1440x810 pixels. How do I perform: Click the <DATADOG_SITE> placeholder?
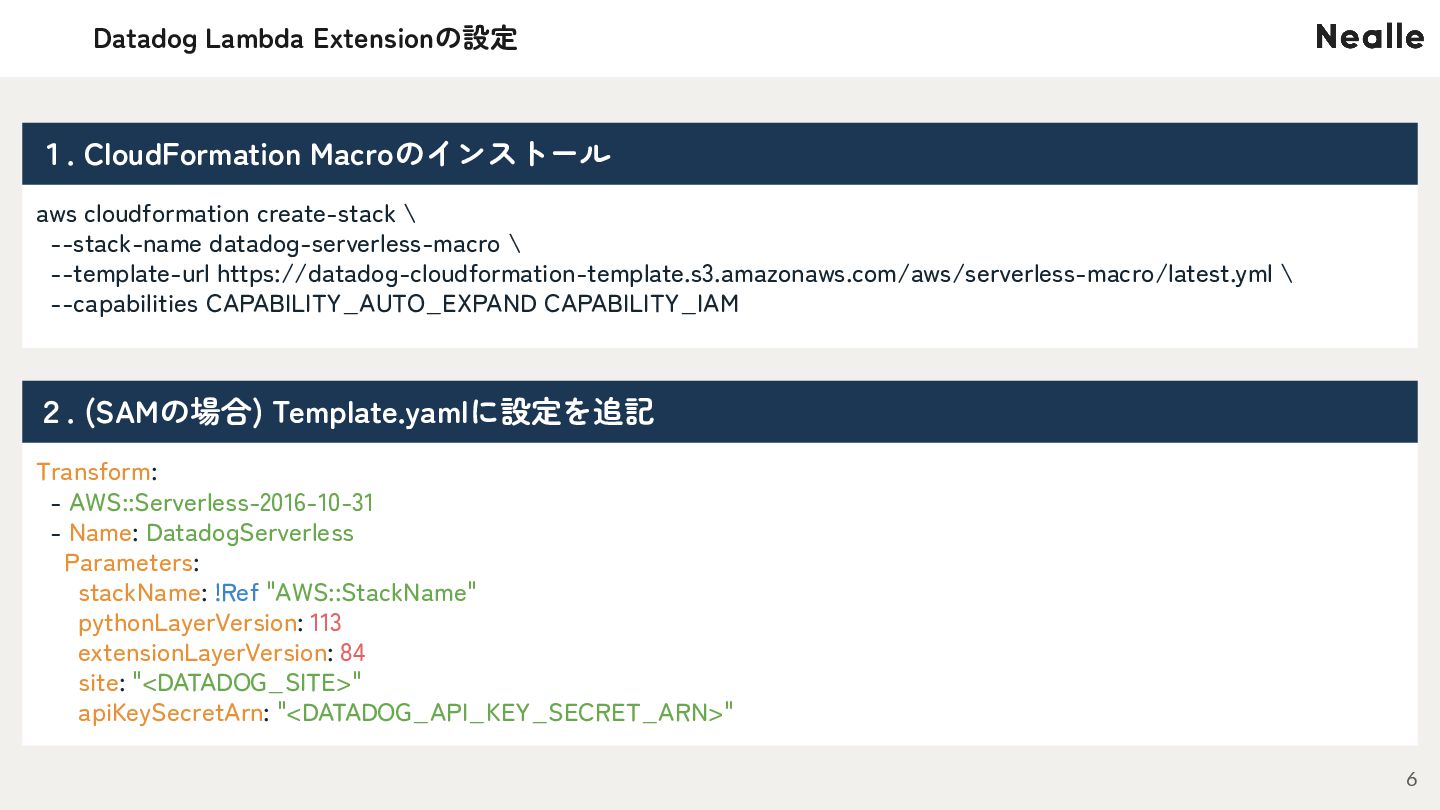click(247, 682)
